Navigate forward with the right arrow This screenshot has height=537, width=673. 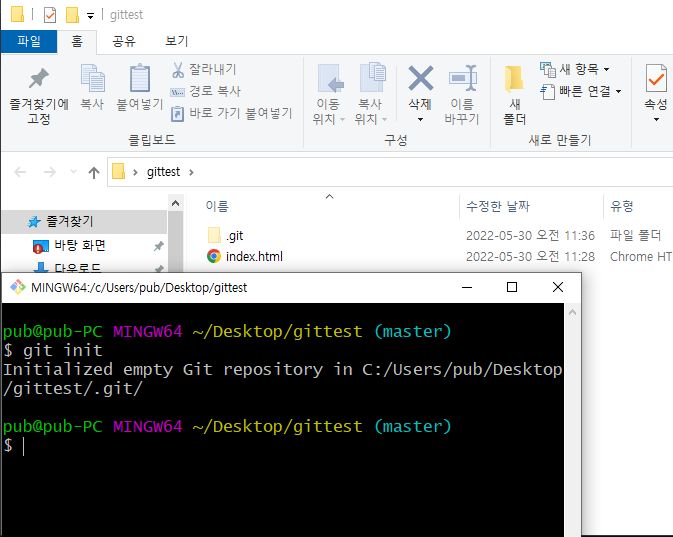pos(50,173)
